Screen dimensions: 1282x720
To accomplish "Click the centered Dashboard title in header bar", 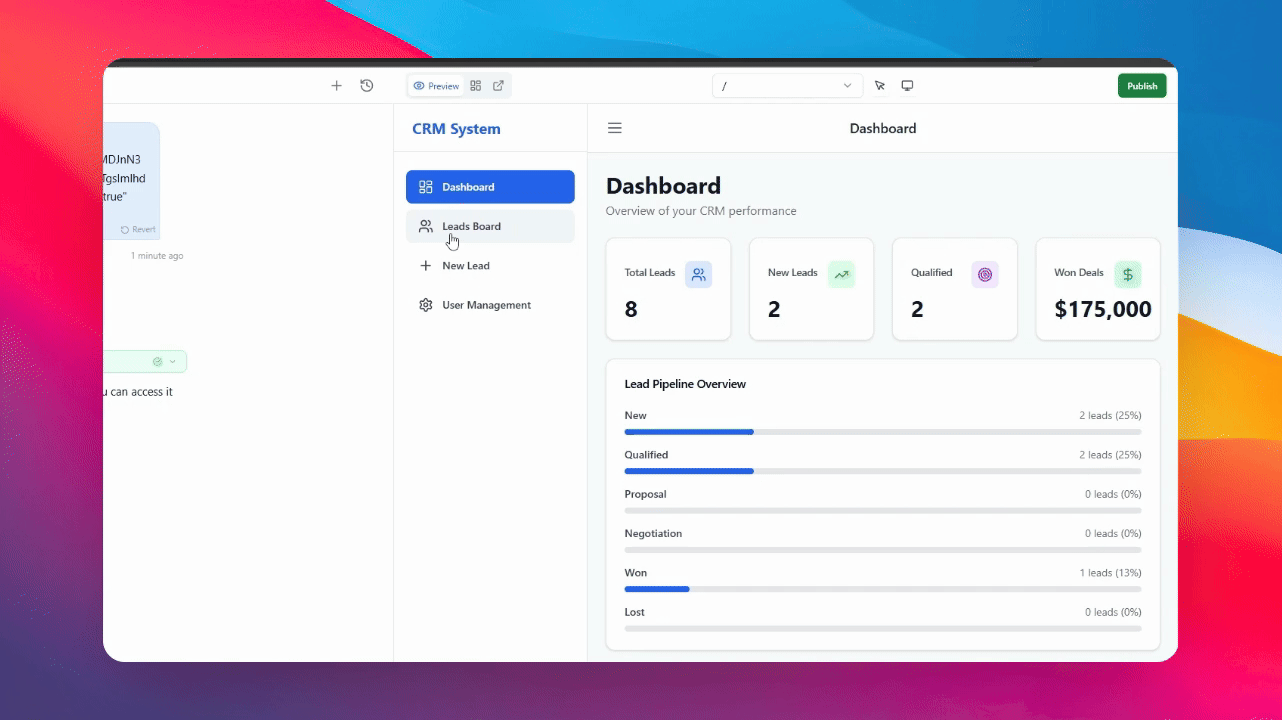I will coord(883,128).
